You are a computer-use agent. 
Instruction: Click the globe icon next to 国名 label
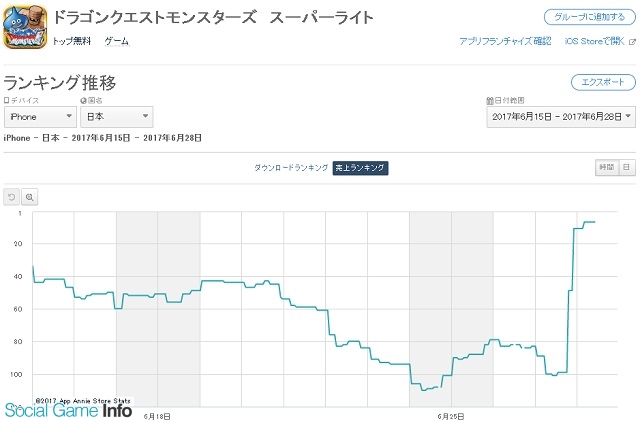83,100
